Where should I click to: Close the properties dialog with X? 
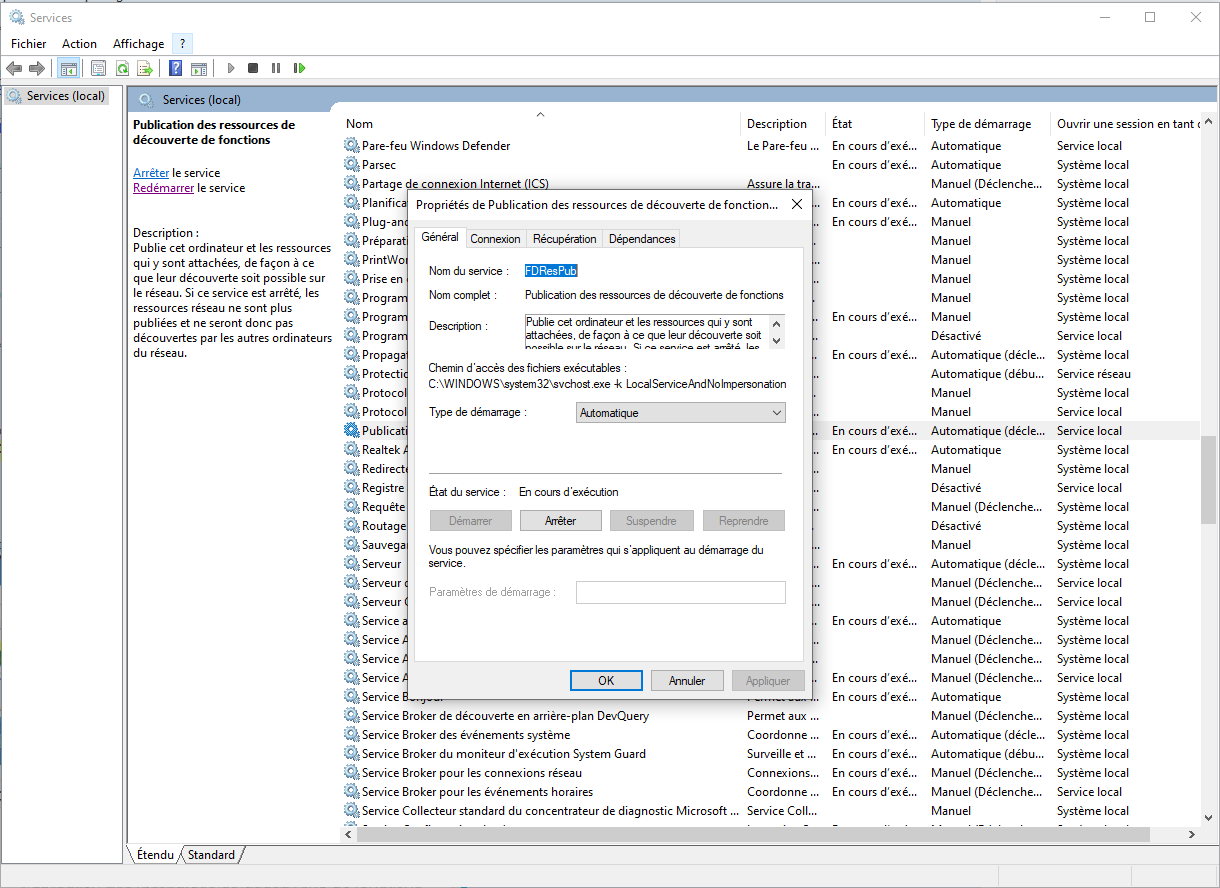[797, 204]
